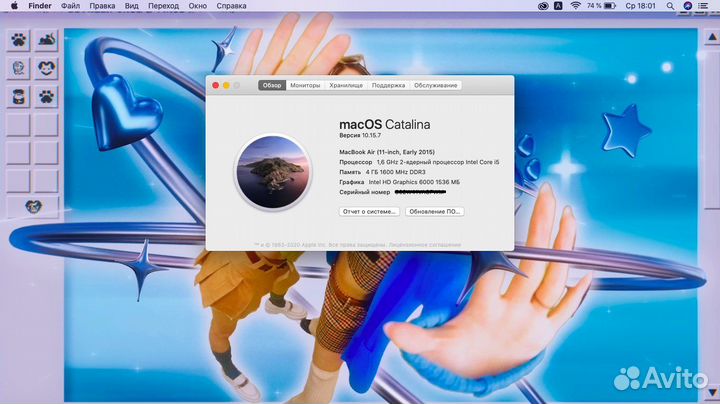720x404 pixels.
Task: Open the Правка menu
Action: tap(102, 6)
